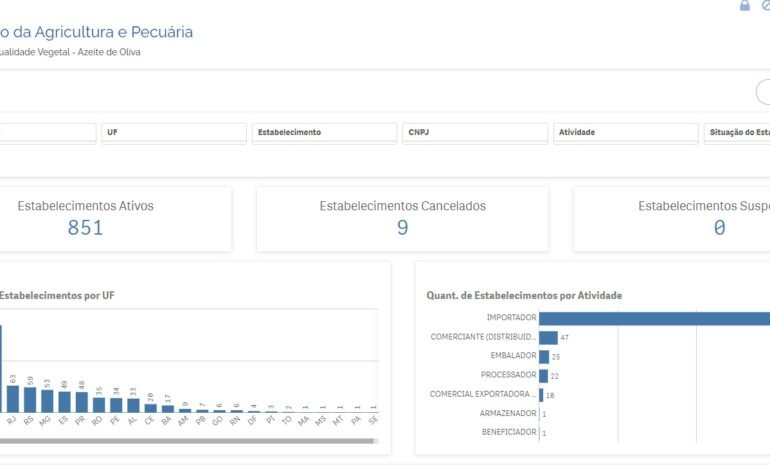Click the Estabelecimentos Suspensos value 0
Screen dimensions: 770x470
point(719,228)
